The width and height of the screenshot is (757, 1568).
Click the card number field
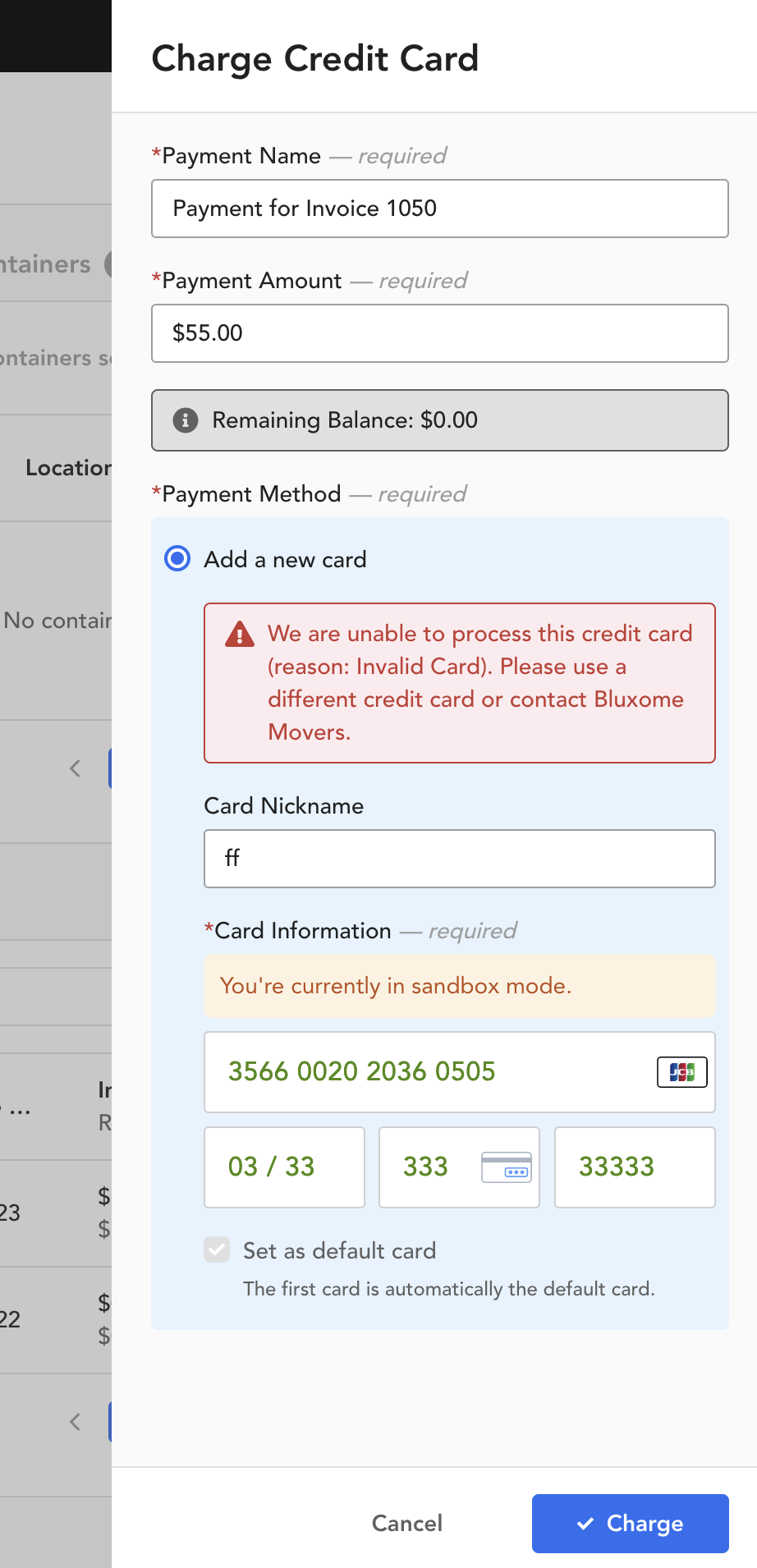[460, 1072]
